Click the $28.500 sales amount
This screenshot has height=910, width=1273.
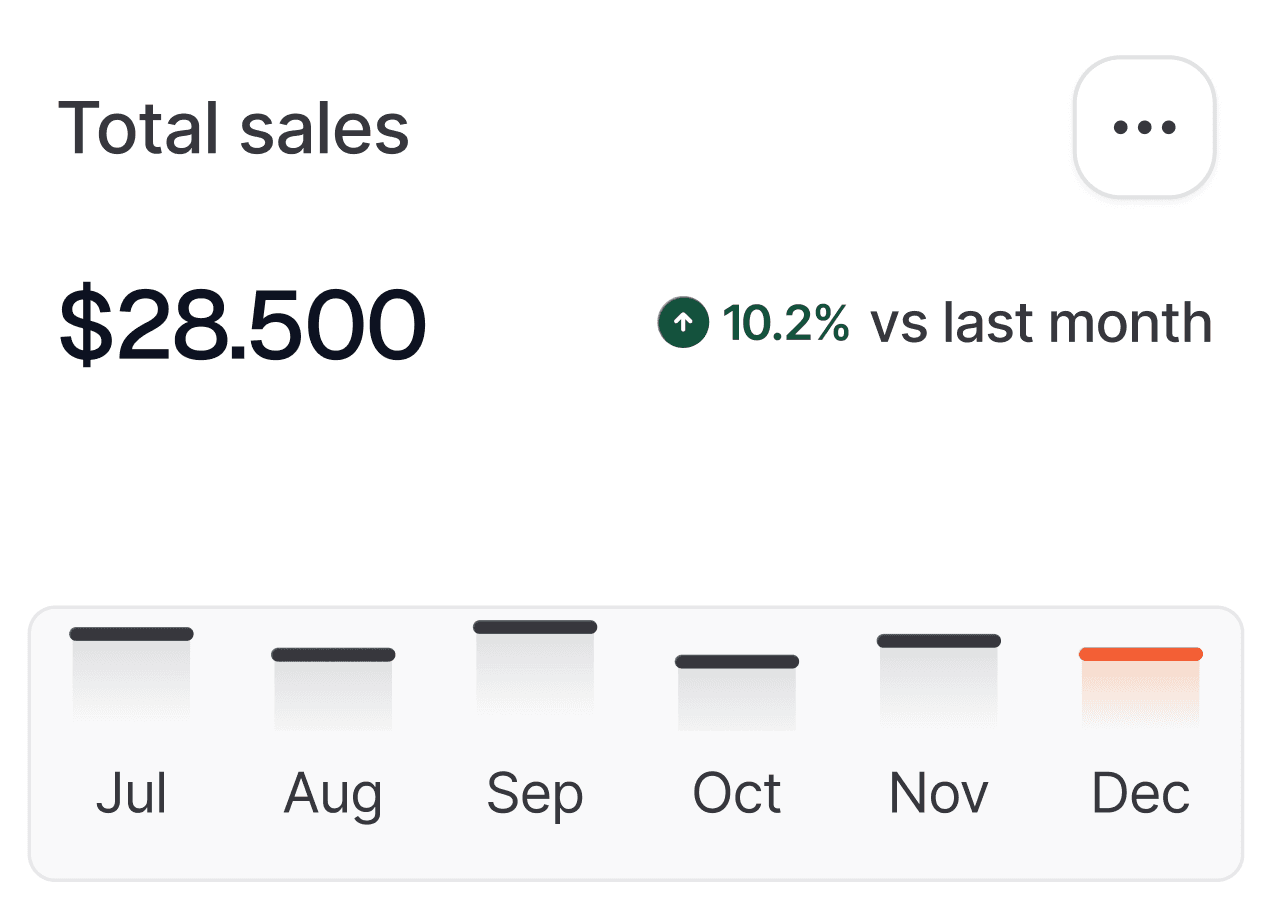243,325
